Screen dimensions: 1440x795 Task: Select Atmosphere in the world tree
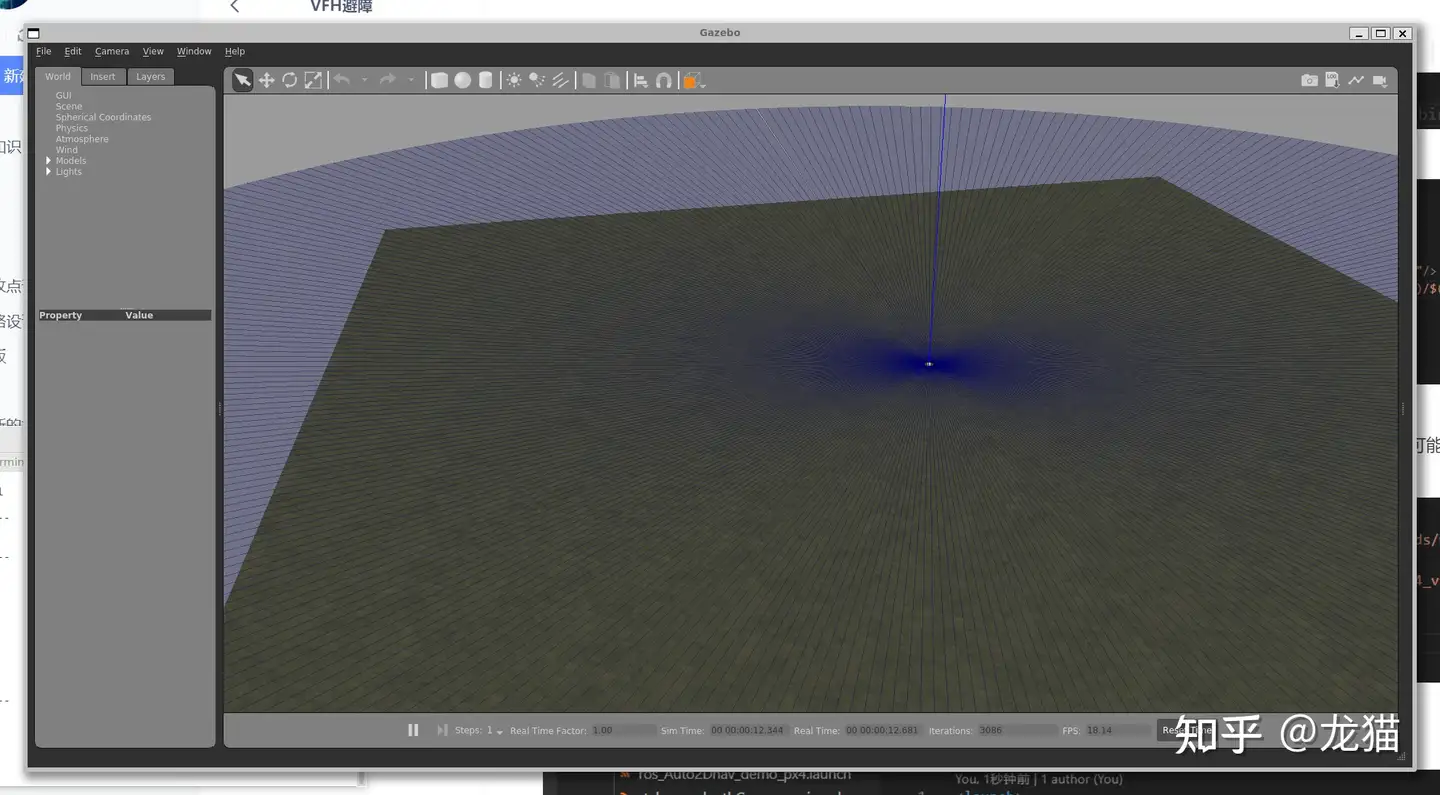82,139
